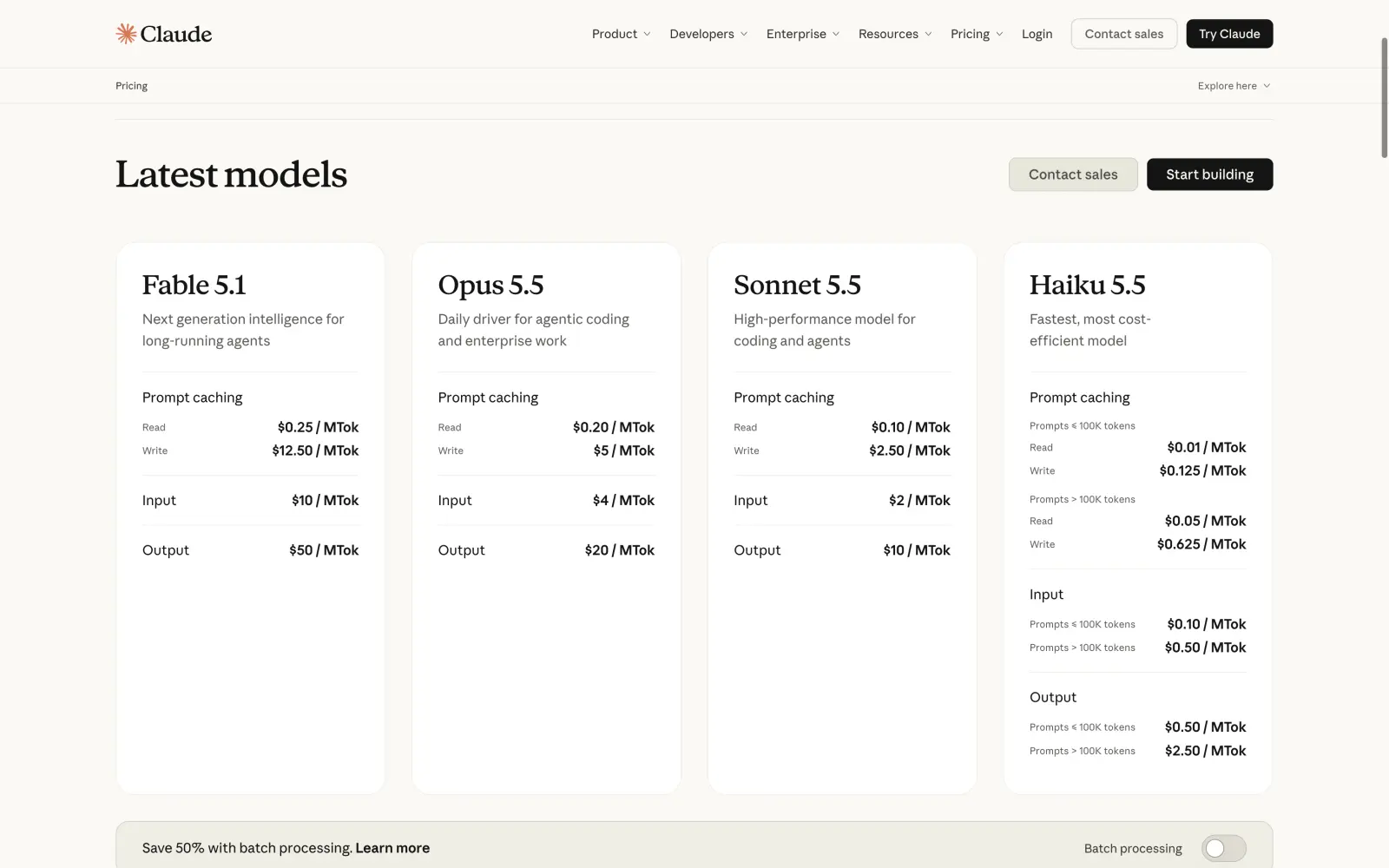Click the Haiku 5.5 card title
This screenshot has width=1389, height=868.
click(x=1087, y=285)
